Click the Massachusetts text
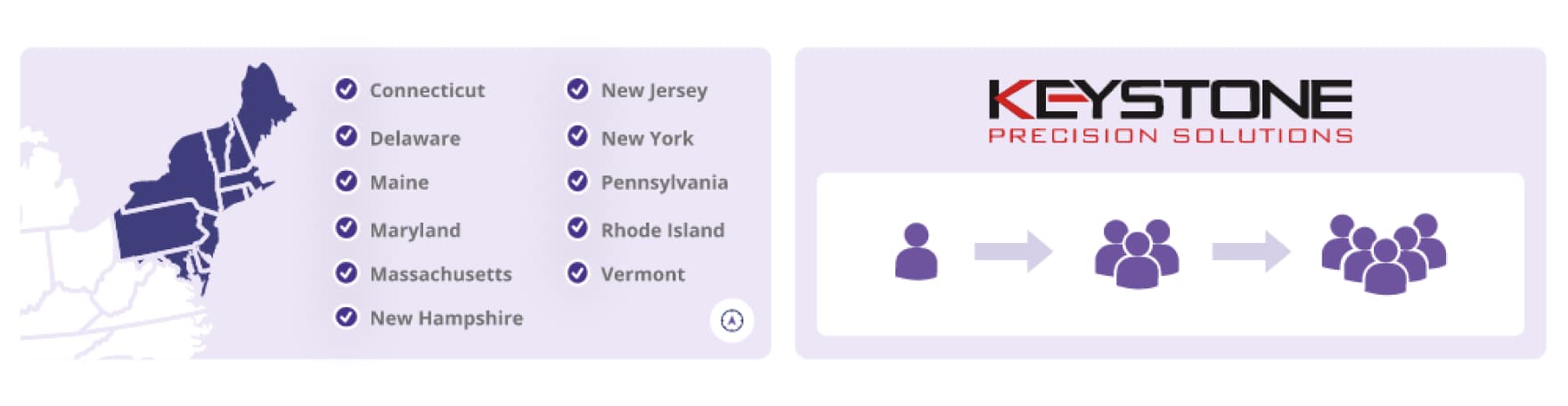 point(441,274)
